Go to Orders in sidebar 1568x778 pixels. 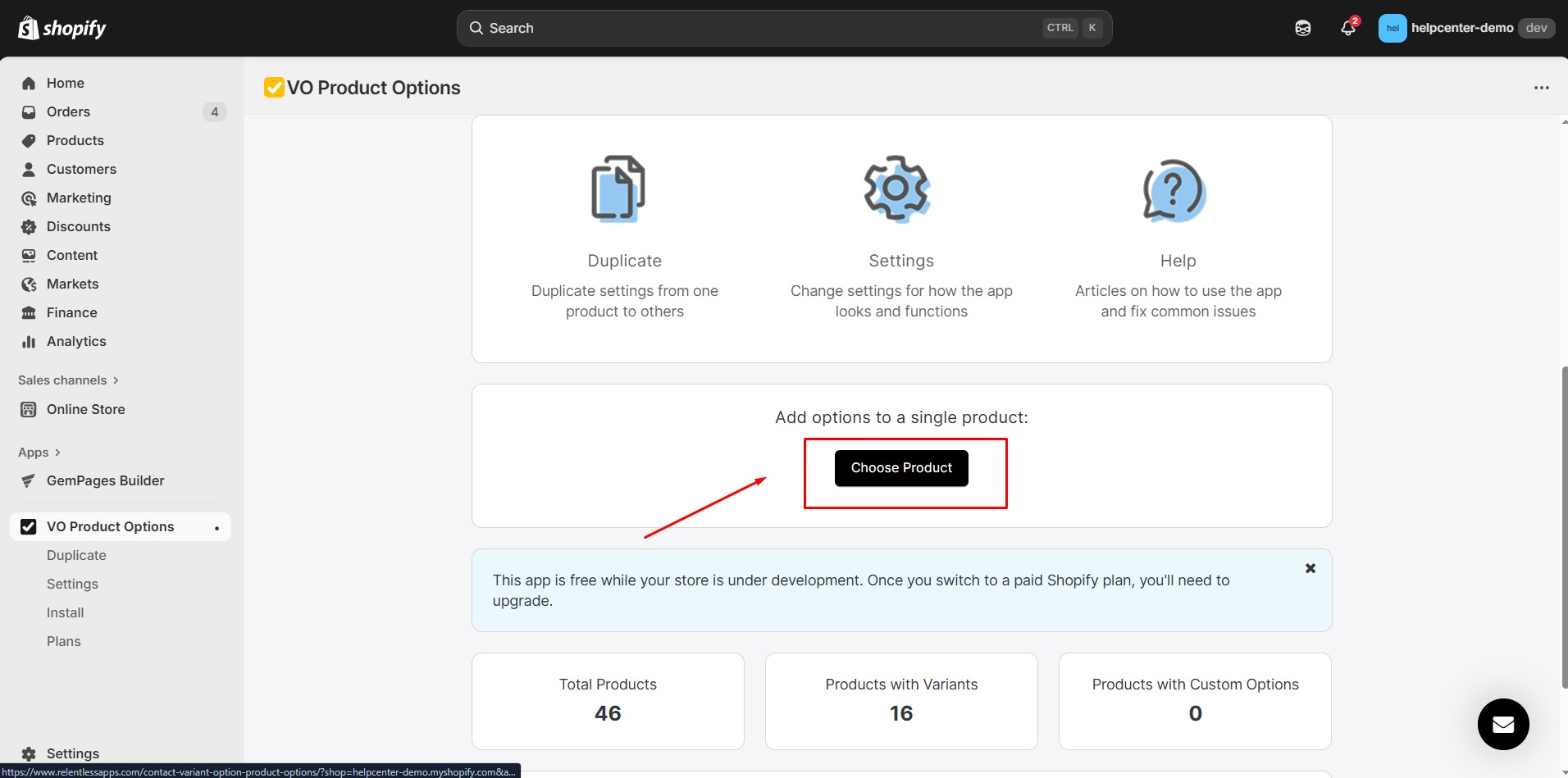coord(68,111)
